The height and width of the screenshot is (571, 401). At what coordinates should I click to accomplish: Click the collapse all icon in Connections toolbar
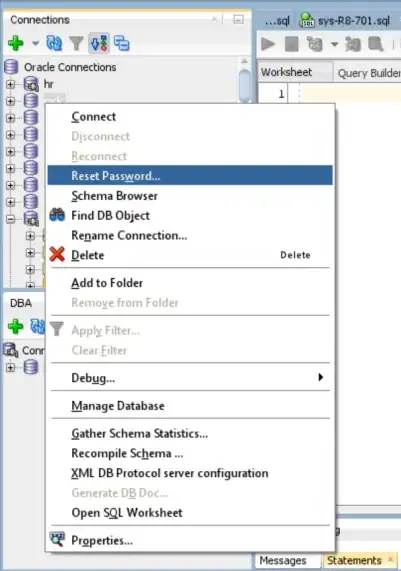(x=122, y=43)
